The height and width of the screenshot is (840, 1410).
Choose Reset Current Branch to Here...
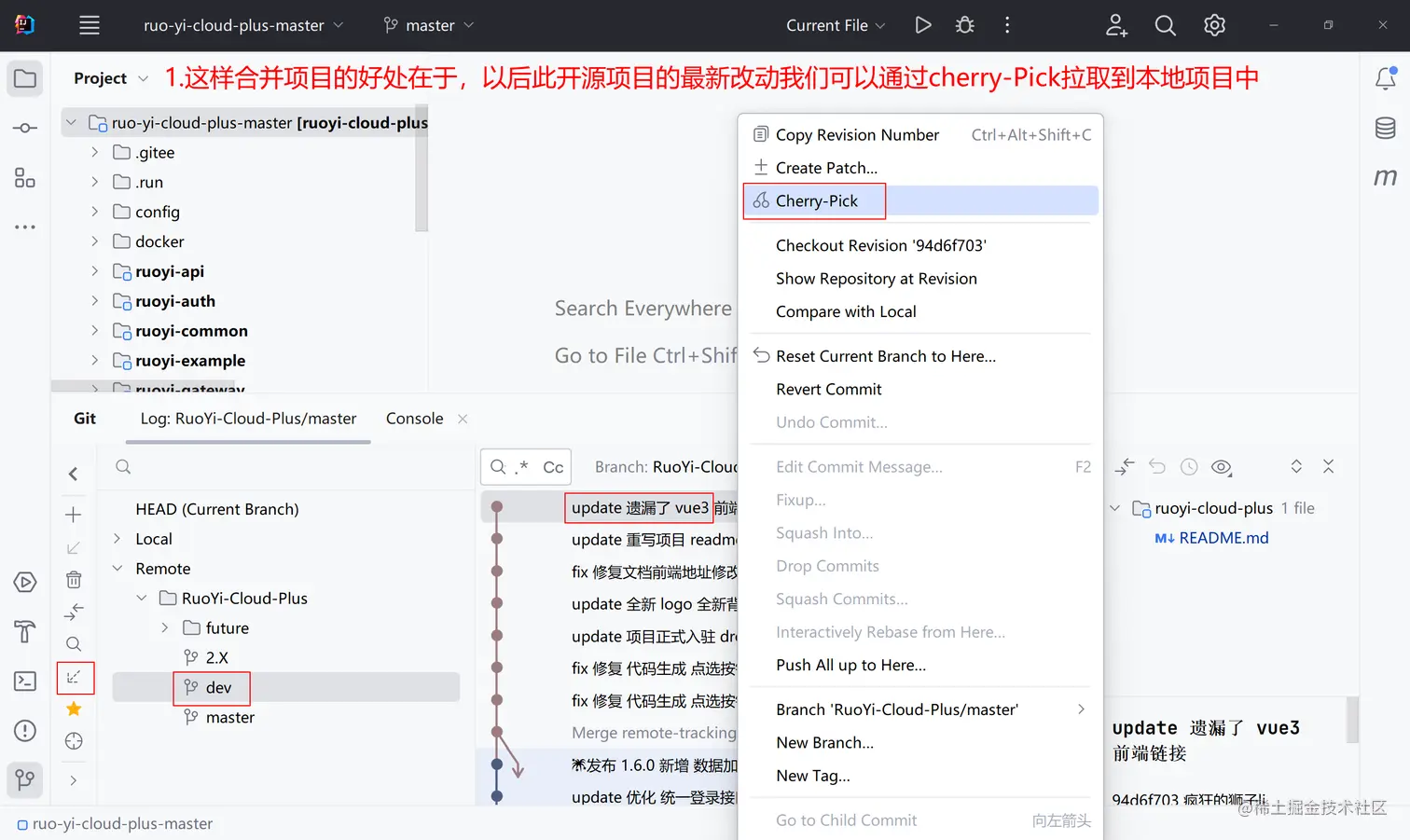pos(921,356)
